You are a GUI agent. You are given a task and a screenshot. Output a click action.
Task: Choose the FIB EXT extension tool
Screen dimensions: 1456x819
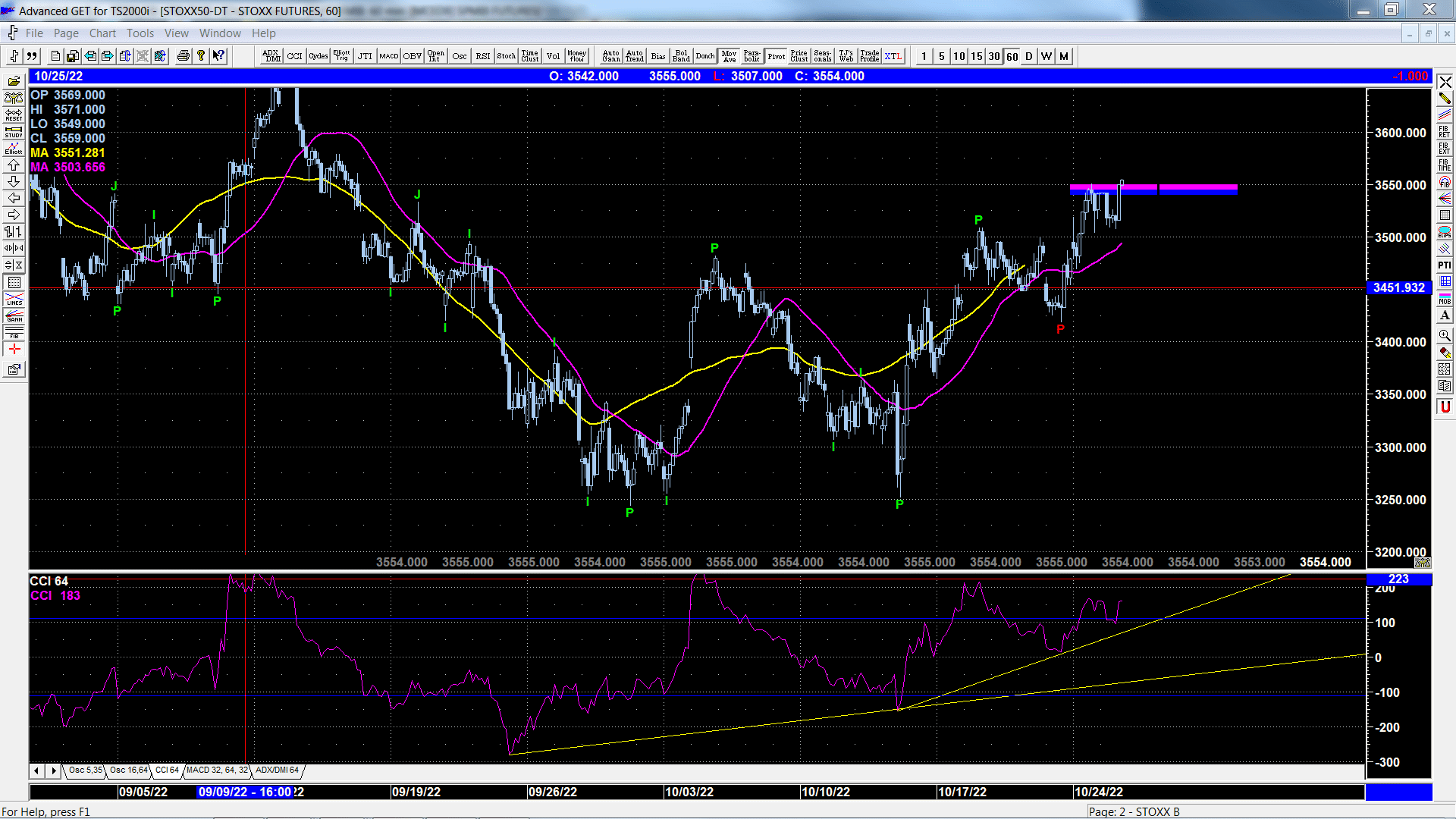(x=1445, y=149)
